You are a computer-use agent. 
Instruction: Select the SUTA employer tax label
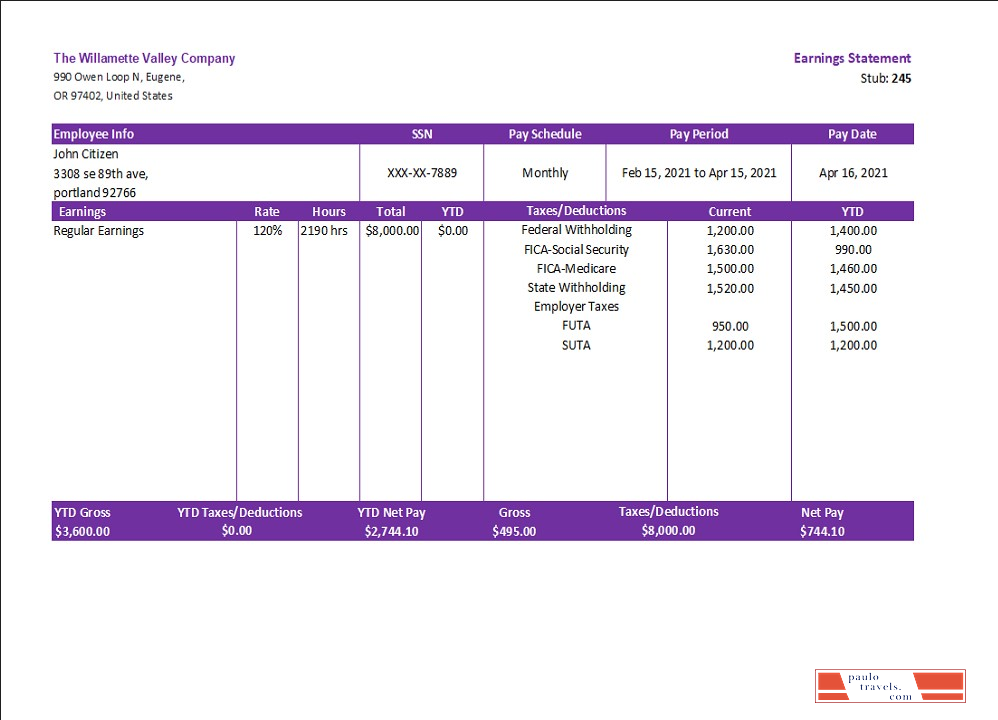point(576,345)
